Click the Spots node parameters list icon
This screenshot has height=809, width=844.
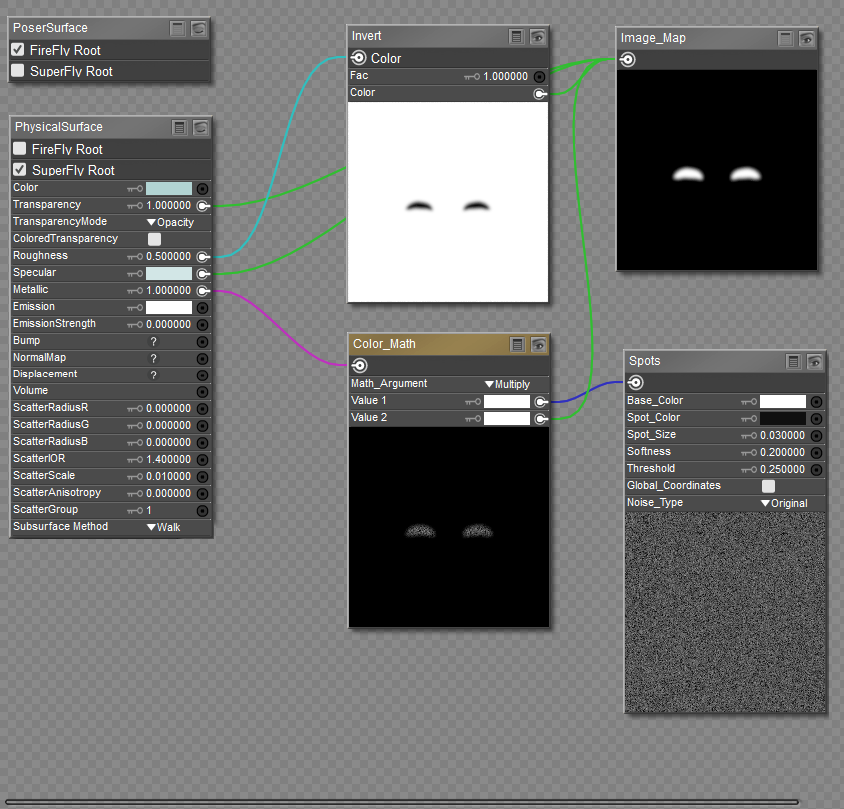tap(795, 361)
